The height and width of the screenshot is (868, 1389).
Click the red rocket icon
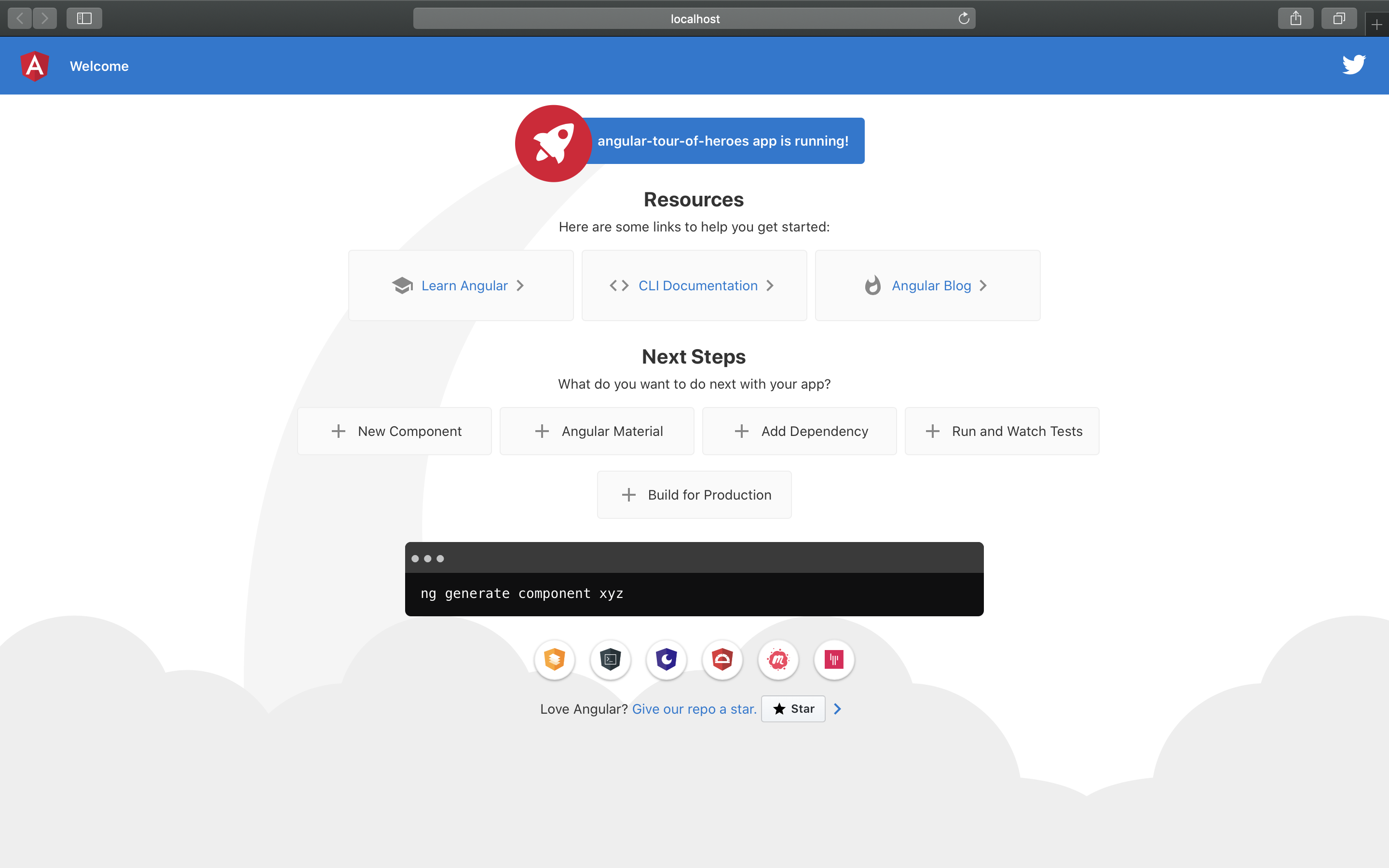(553, 144)
